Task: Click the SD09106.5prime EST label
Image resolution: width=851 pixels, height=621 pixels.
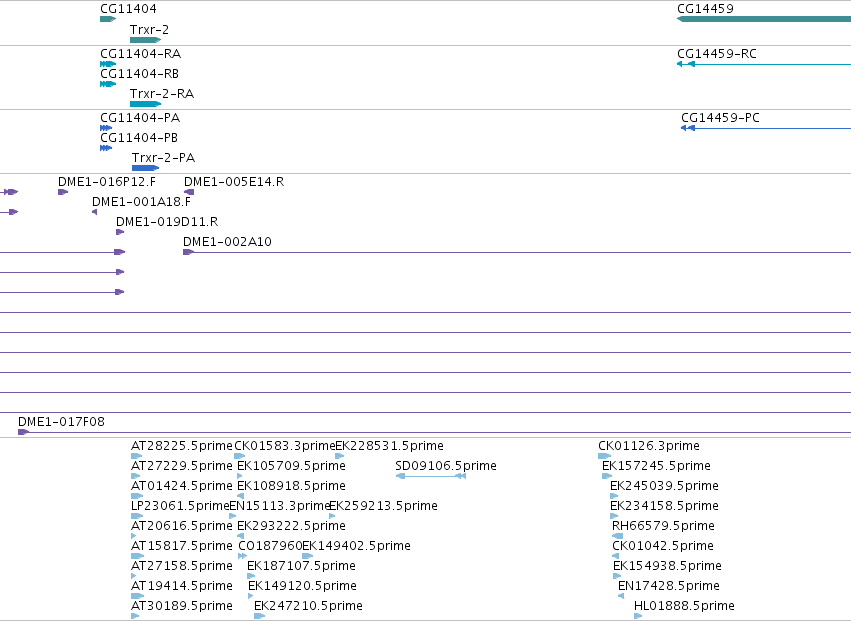Action: coord(446,466)
